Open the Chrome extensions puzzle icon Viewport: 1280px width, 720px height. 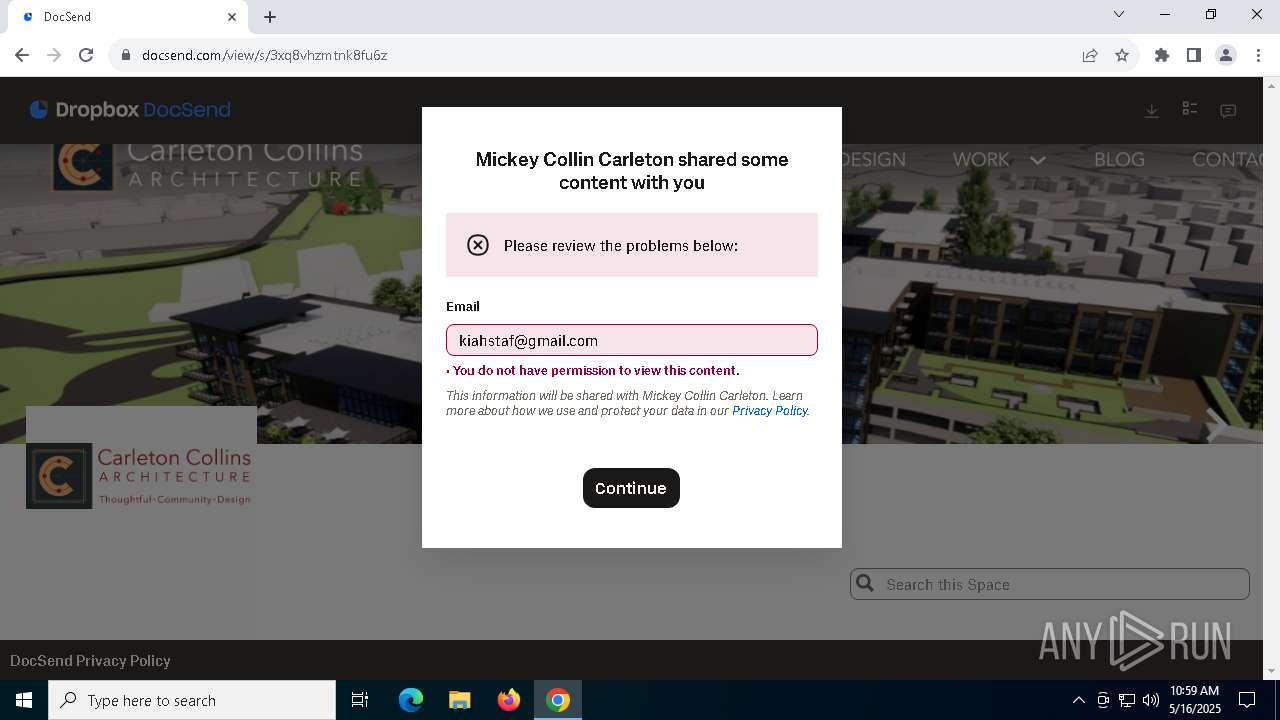tap(1162, 55)
